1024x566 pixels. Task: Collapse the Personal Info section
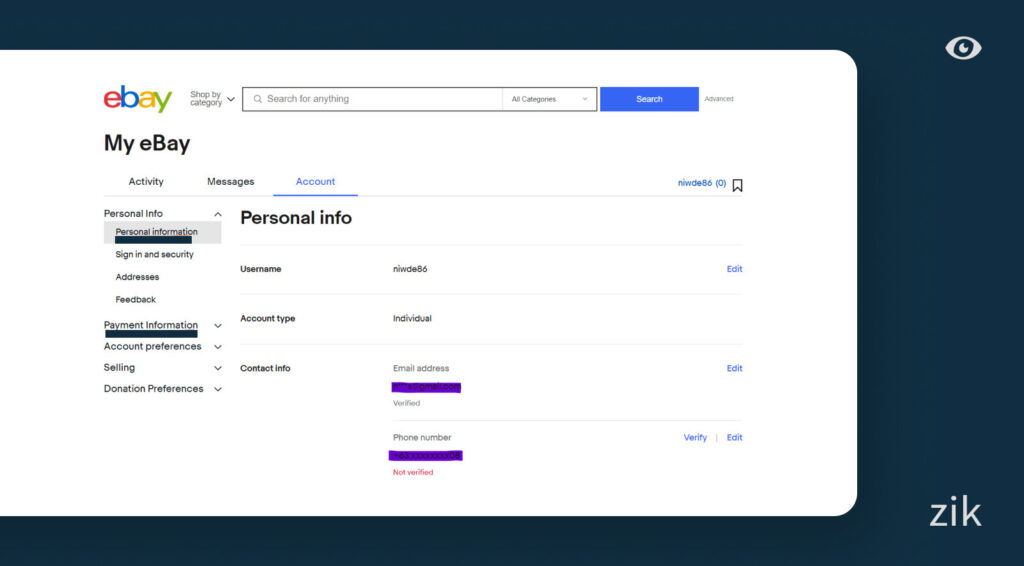click(x=218, y=214)
